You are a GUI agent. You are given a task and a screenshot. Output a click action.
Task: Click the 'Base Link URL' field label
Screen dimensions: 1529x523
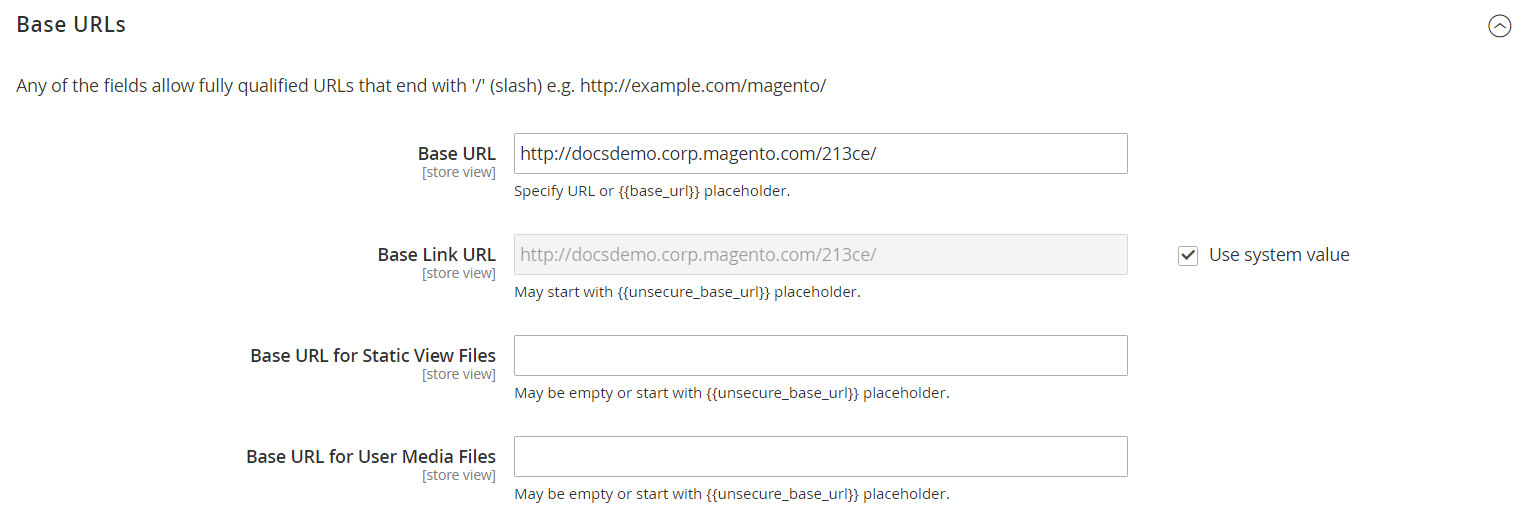436,255
